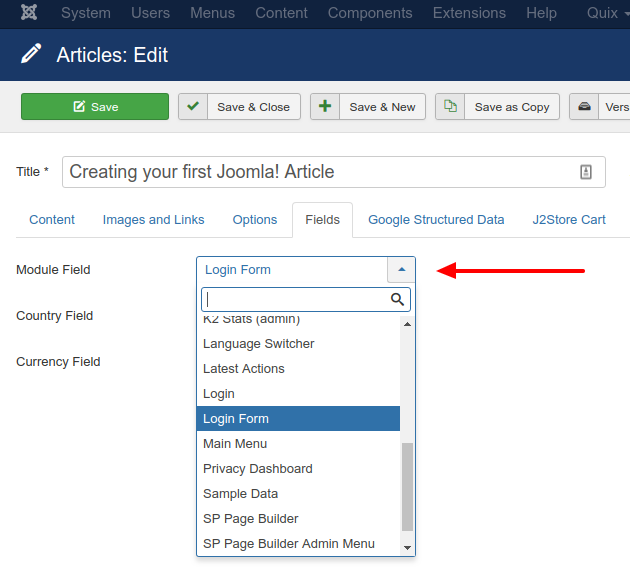Click the 'Currency Field' label
The width and height of the screenshot is (630, 580).
[58, 361]
